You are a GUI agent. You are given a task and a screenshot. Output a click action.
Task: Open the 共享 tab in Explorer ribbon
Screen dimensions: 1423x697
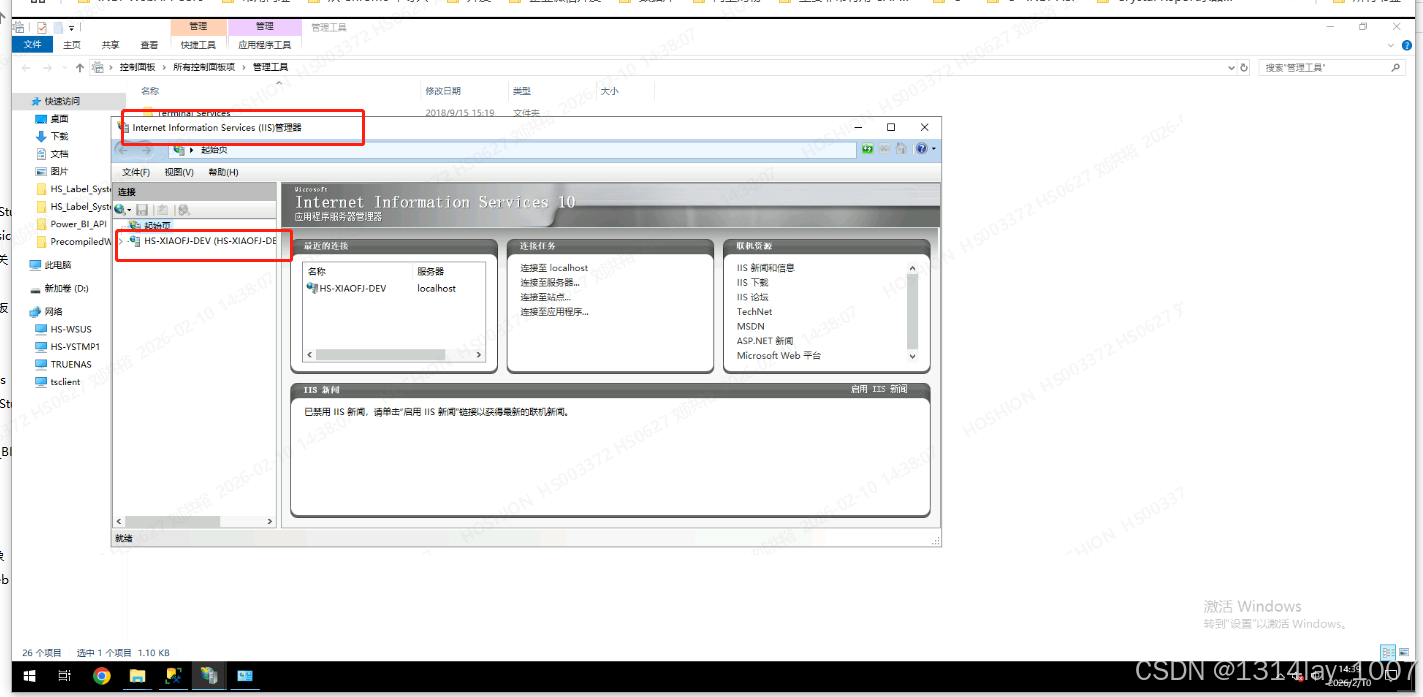click(x=110, y=44)
